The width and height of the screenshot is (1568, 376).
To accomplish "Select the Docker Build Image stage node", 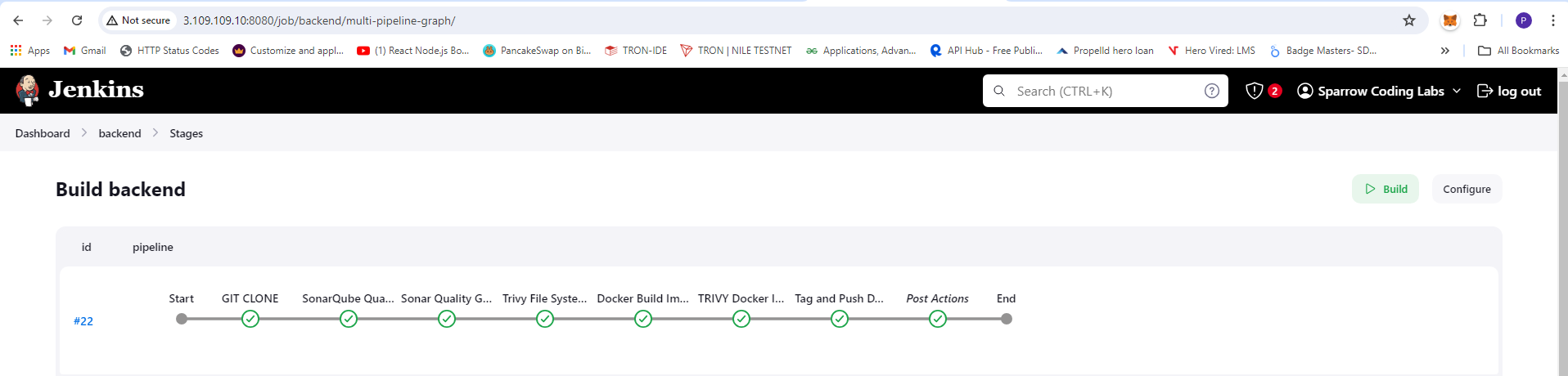I will (x=643, y=319).
